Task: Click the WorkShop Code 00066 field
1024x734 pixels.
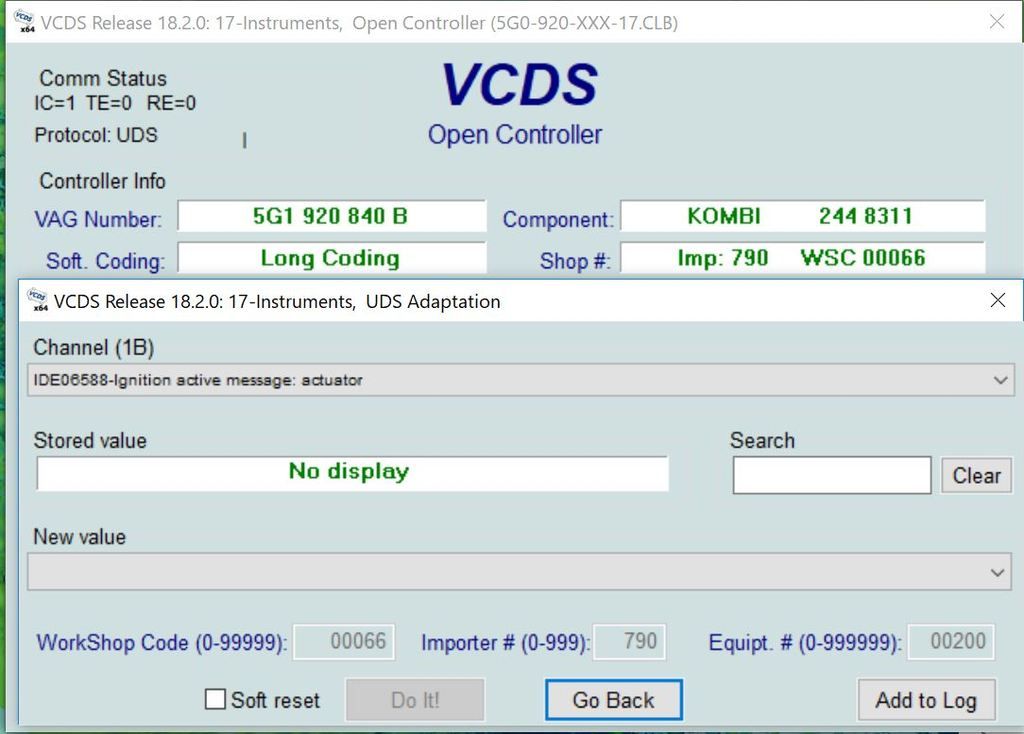Action: pos(344,642)
